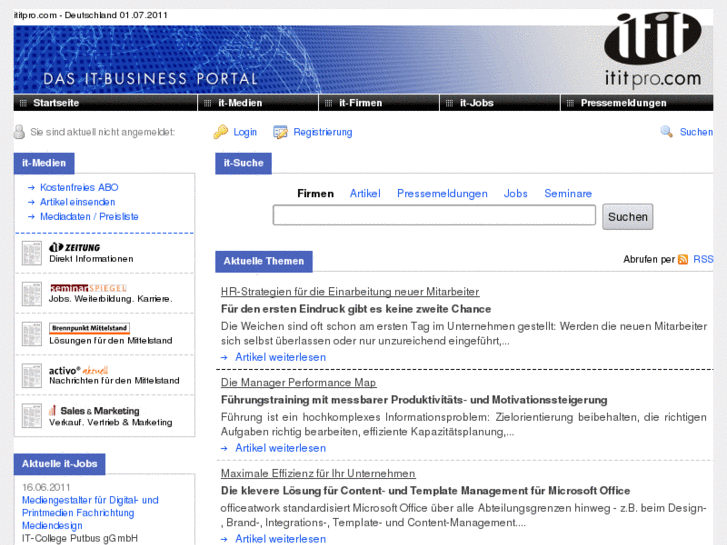The width and height of the screenshot is (727, 545).
Task: Click the Login link
Action: click(x=245, y=132)
